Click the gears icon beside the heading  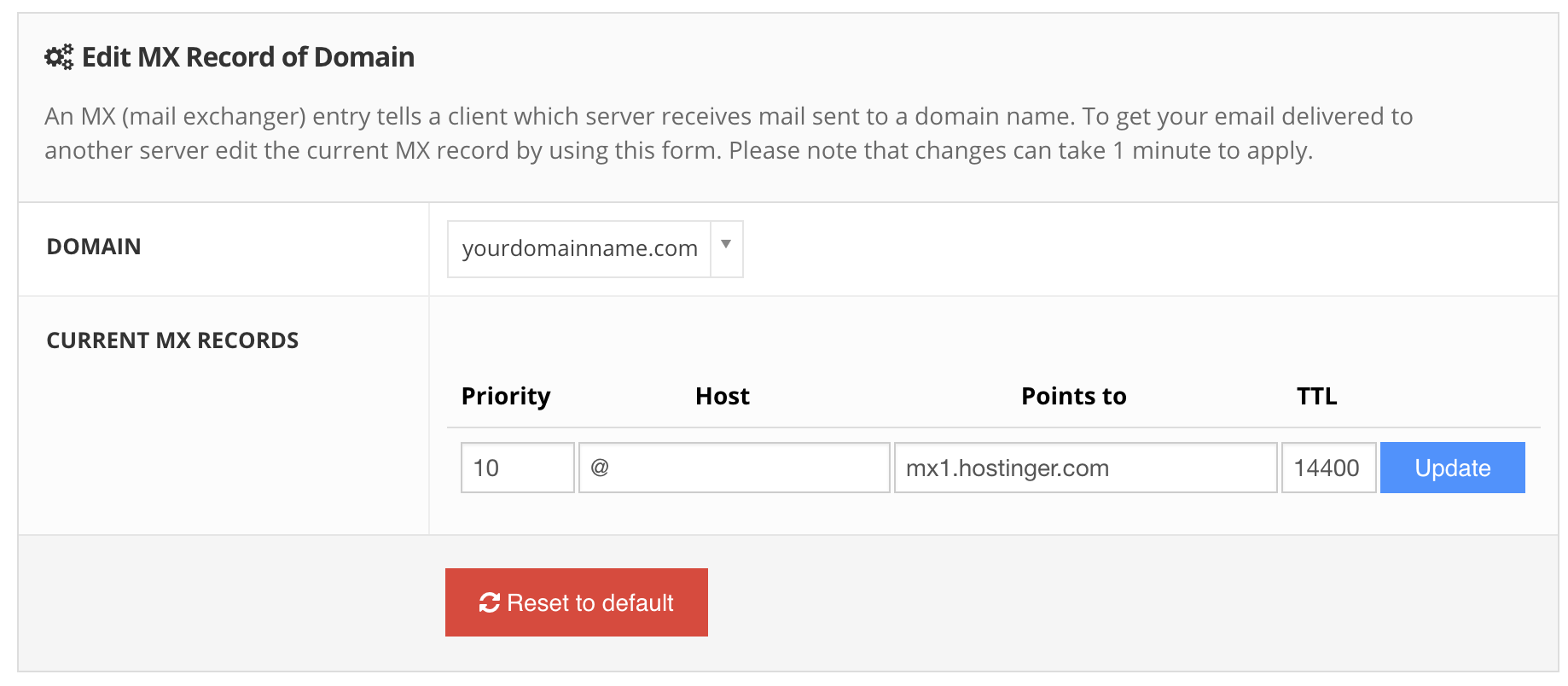59,57
